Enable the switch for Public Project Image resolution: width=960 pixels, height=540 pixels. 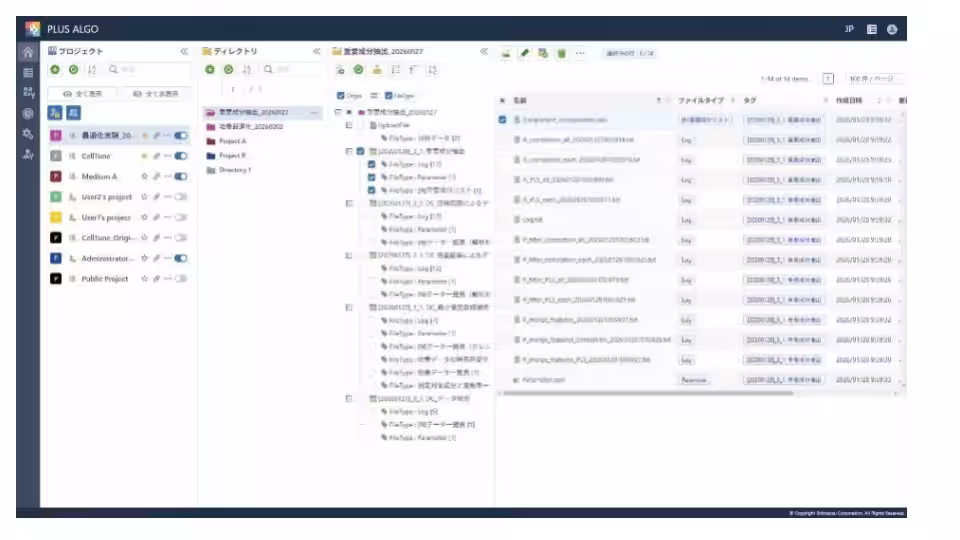tap(181, 279)
